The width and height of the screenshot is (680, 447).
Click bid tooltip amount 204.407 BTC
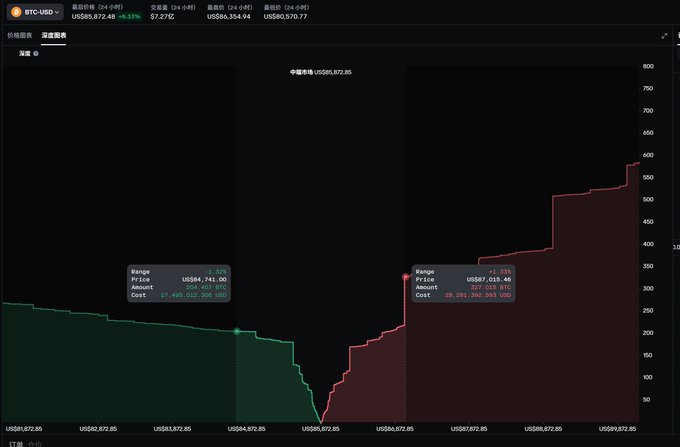coord(206,287)
